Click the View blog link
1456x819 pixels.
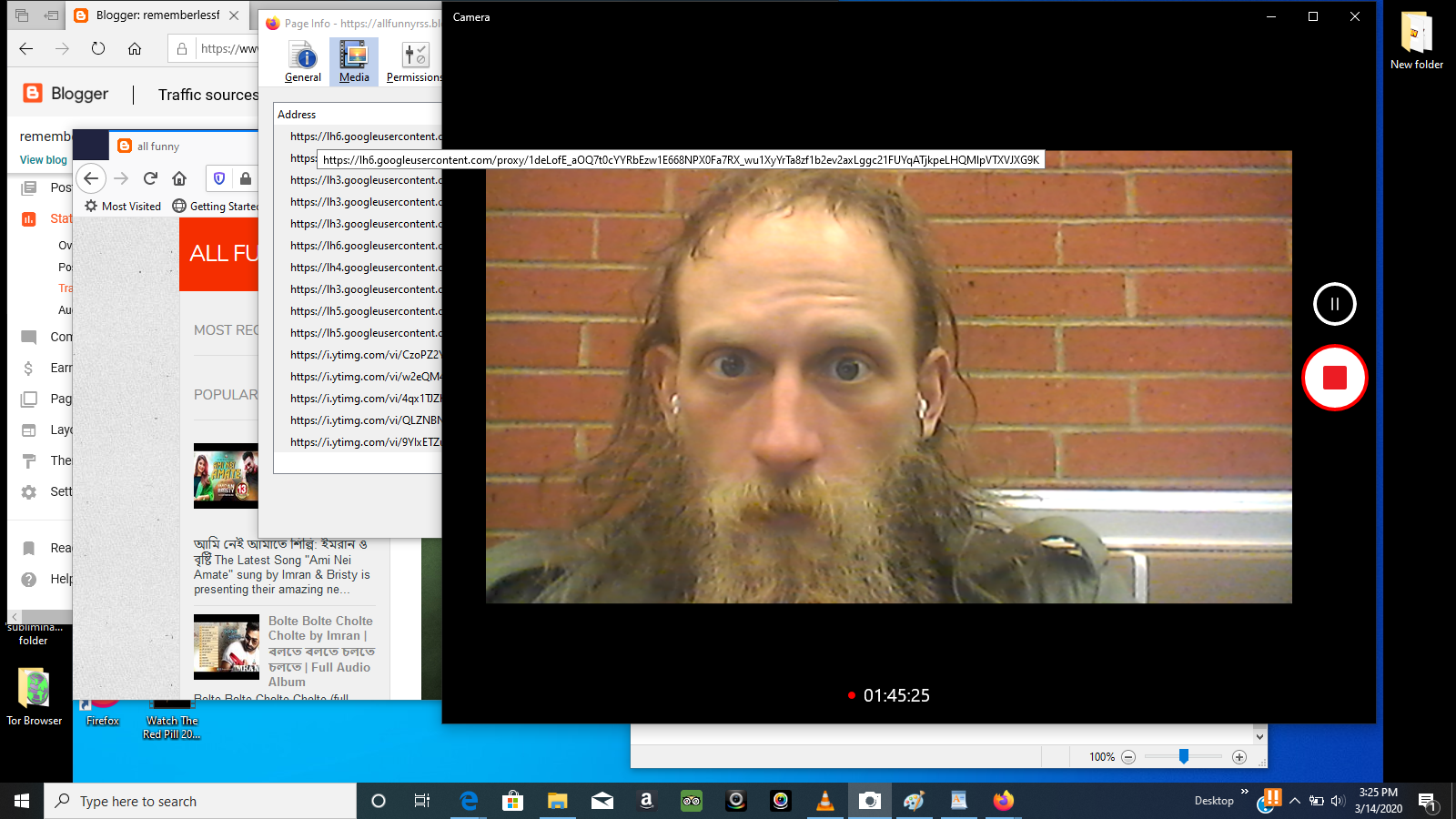coord(44,160)
